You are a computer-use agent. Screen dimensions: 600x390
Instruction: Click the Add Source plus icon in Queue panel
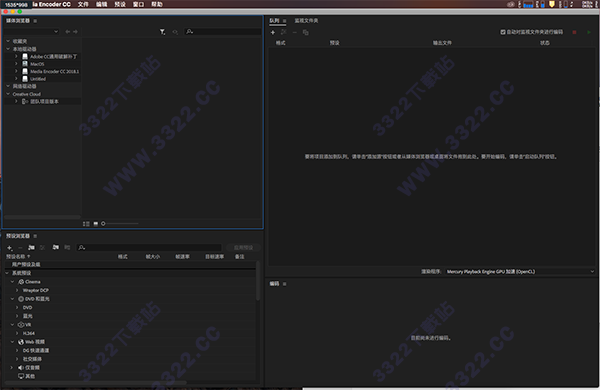[x=273, y=33]
